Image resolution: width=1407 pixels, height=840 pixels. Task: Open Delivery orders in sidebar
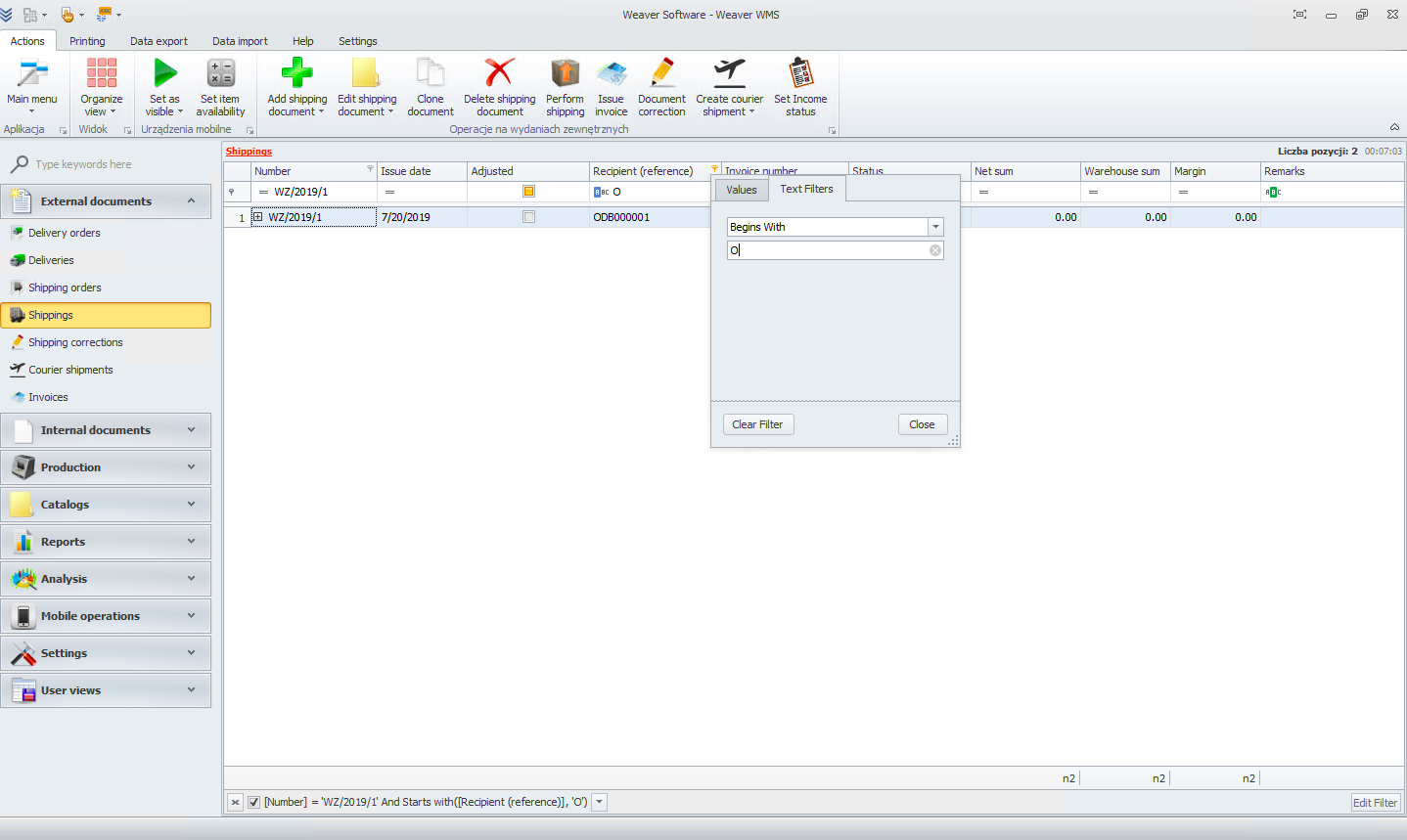(x=106, y=233)
